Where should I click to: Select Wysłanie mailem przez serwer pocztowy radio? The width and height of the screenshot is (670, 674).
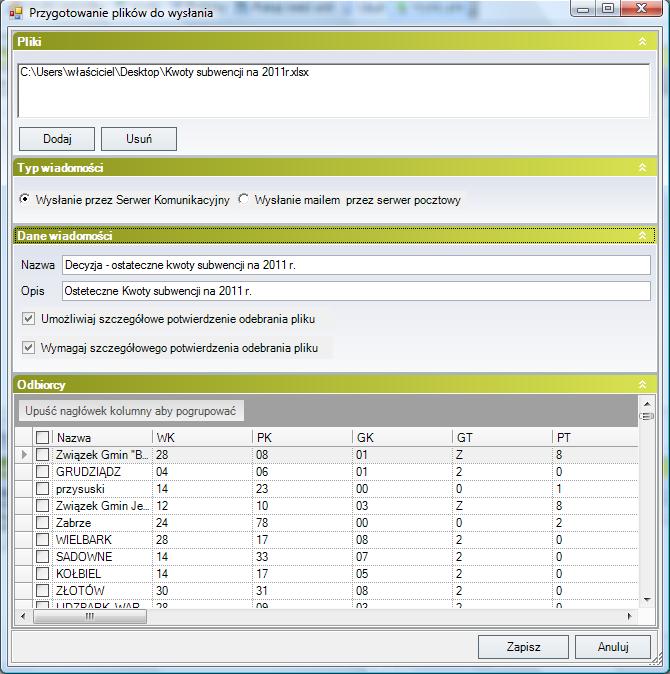[x=244, y=199]
